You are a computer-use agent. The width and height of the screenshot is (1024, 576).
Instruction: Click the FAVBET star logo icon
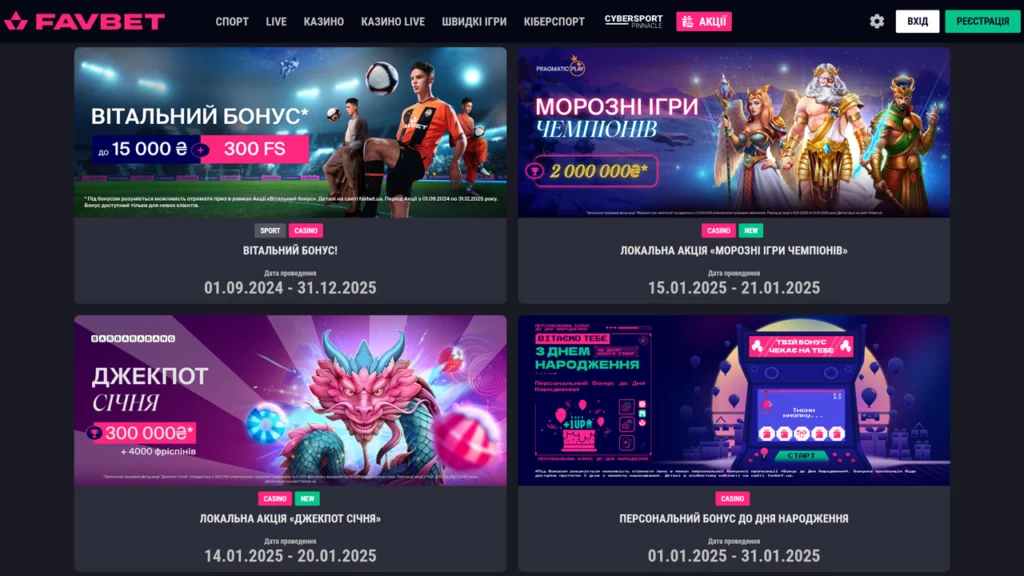pyautogui.click(x=16, y=22)
